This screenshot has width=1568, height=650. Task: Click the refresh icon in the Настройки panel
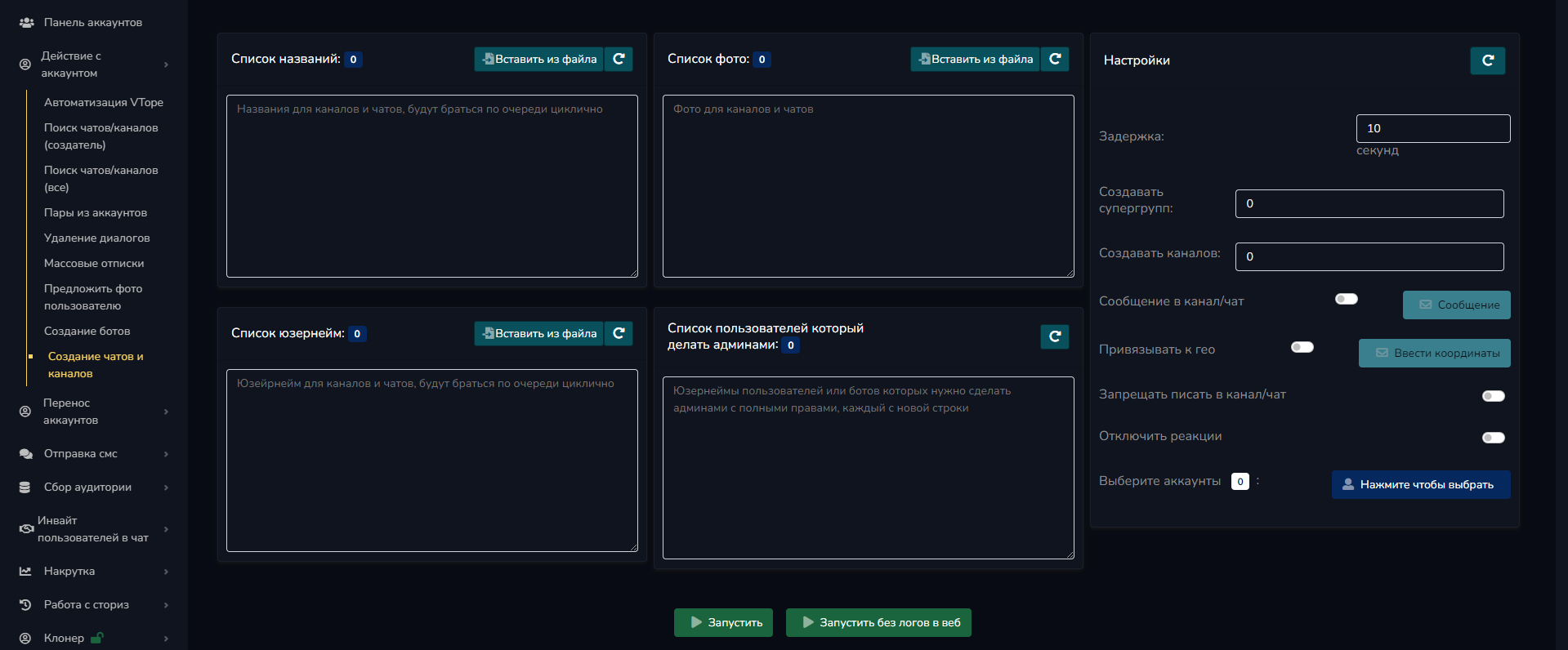[1488, 60]
